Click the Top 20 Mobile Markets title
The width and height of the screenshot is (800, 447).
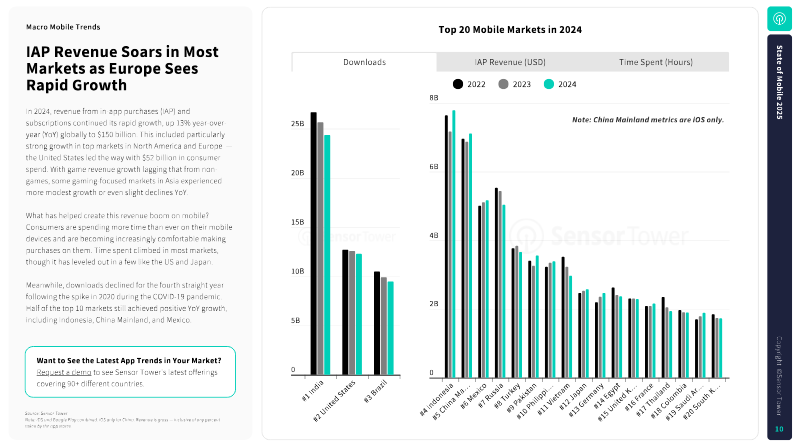pos(510,30)
